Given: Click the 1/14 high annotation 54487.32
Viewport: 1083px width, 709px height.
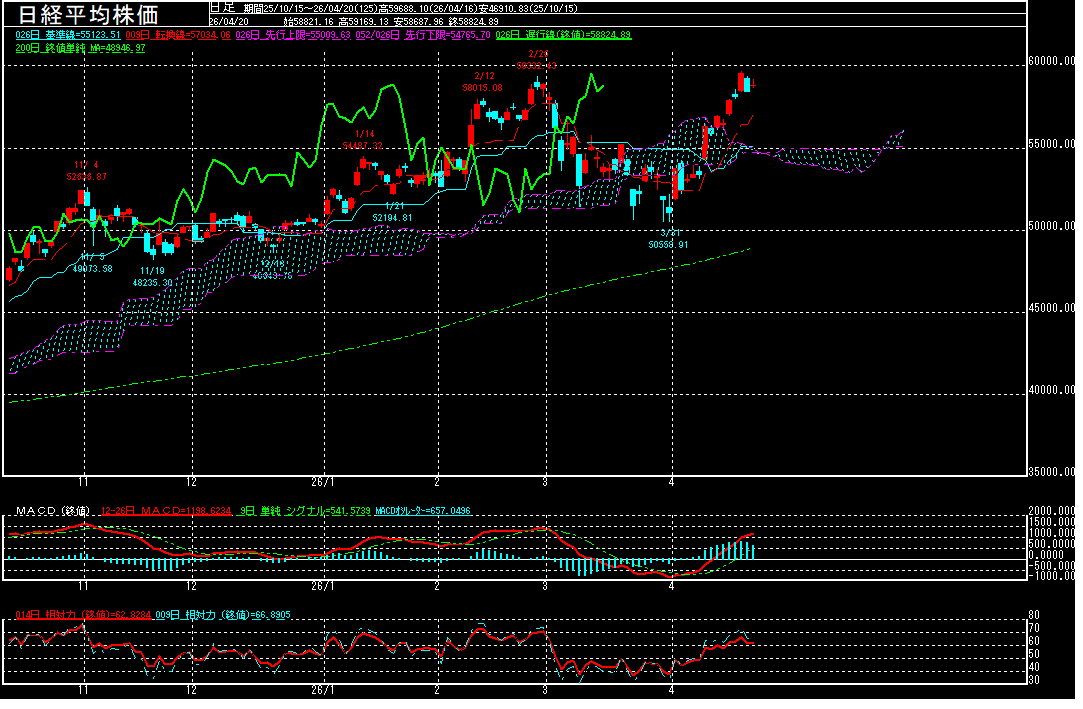Looking at the screenshot, I should point(363,146).
